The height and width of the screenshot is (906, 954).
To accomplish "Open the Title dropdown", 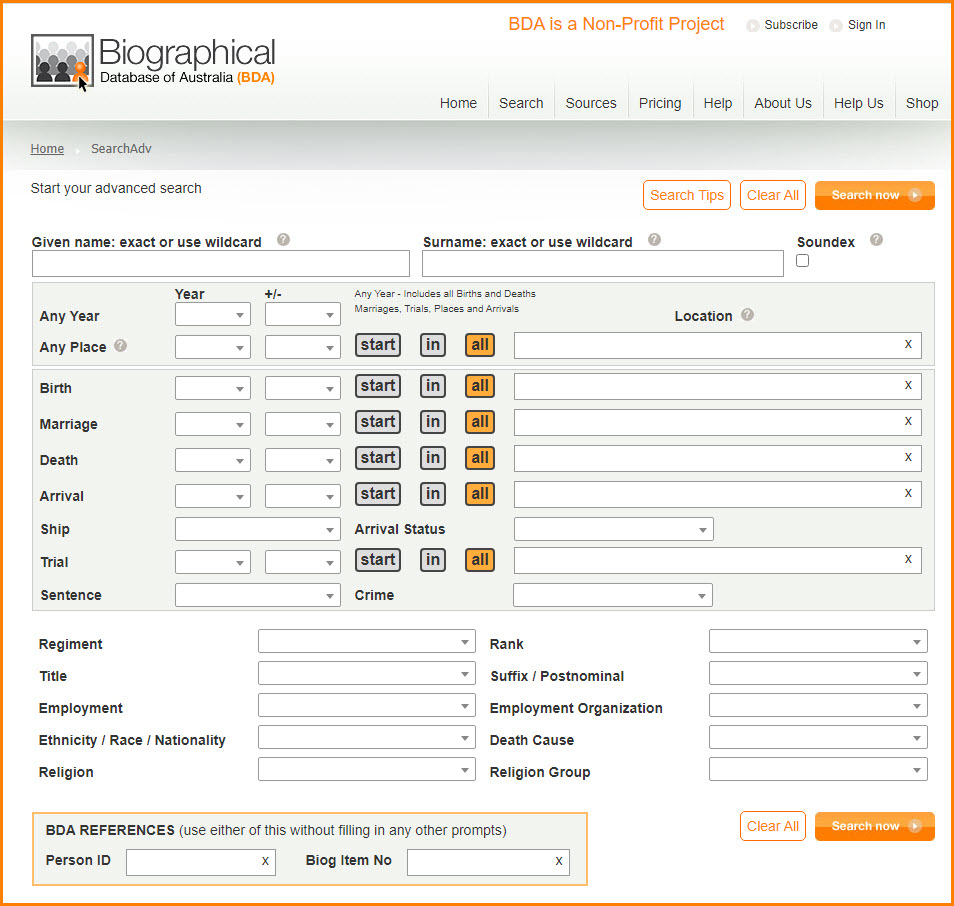I will pyautogui.click(x=366, y=674).
